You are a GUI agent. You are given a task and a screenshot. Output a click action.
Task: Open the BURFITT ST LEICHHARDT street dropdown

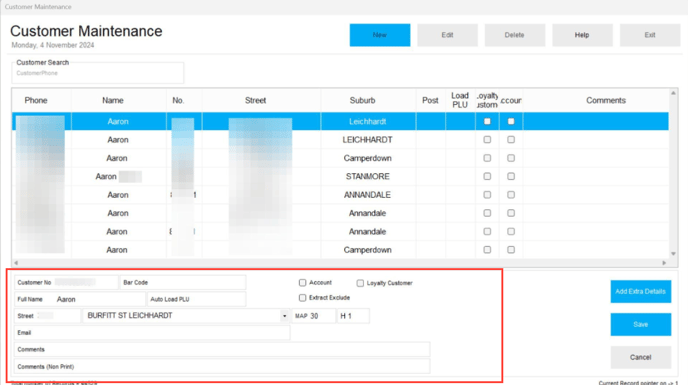point(284,316)
